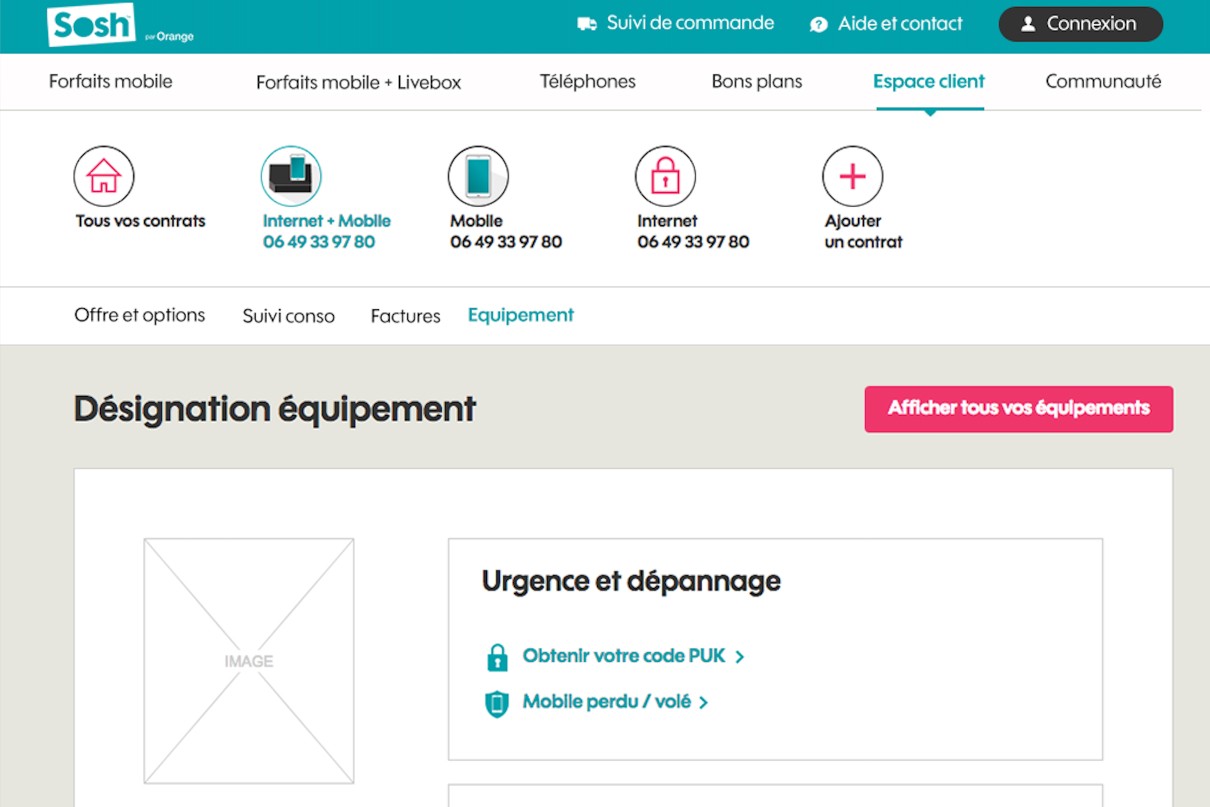Switch to Offre et options tab
This screenshot has height=807, width=1210.
point(140,315)
